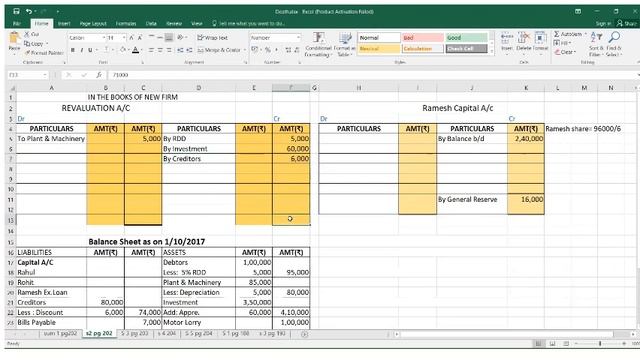Toggle Bold formatting

coord(73,50)
